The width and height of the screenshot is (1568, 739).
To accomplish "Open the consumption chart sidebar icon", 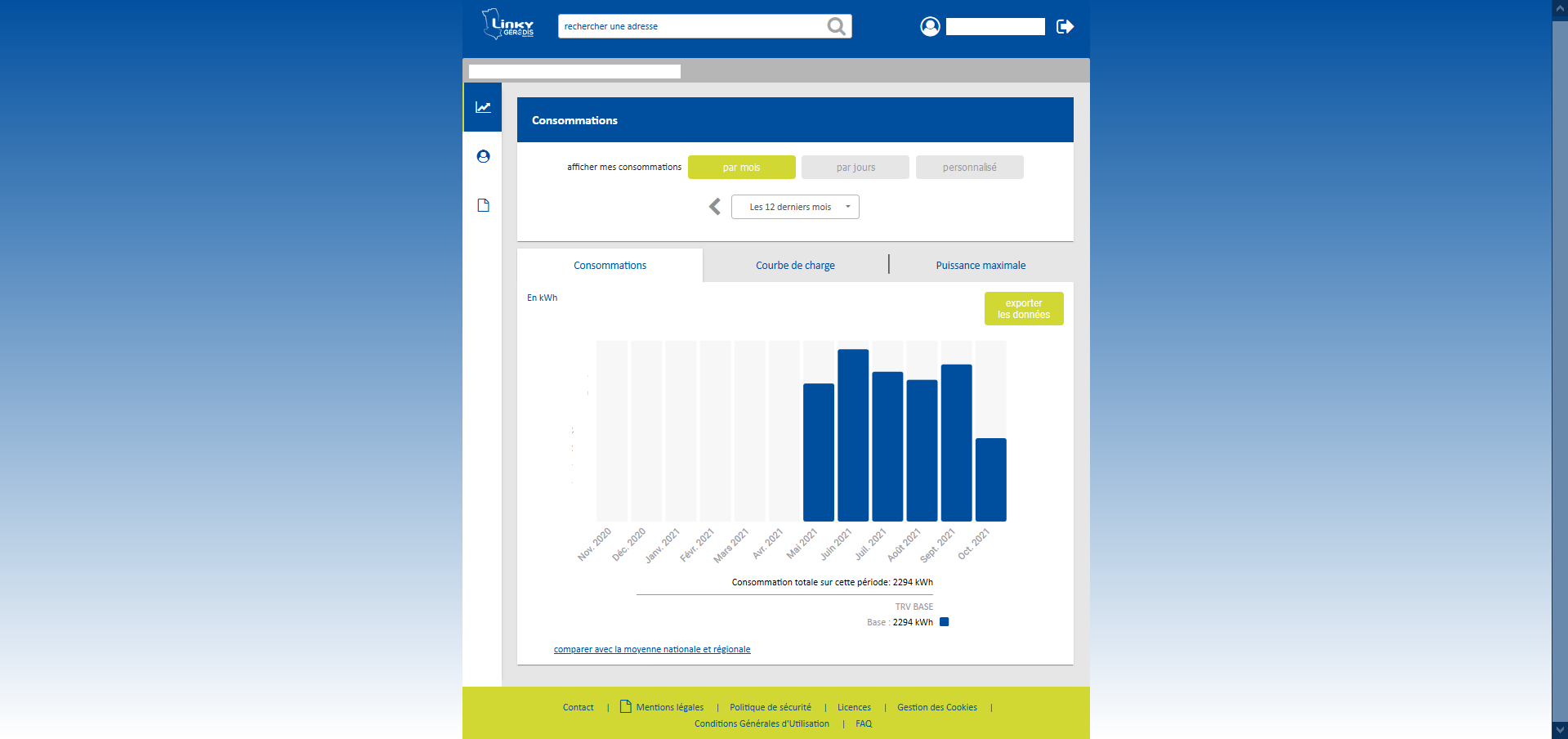I will [x=483, y=107].
